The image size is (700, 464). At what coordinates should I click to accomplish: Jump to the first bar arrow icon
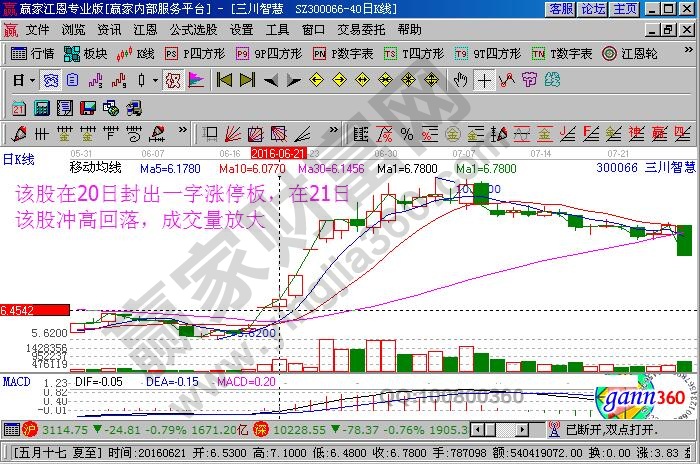[x=224, y=78]
